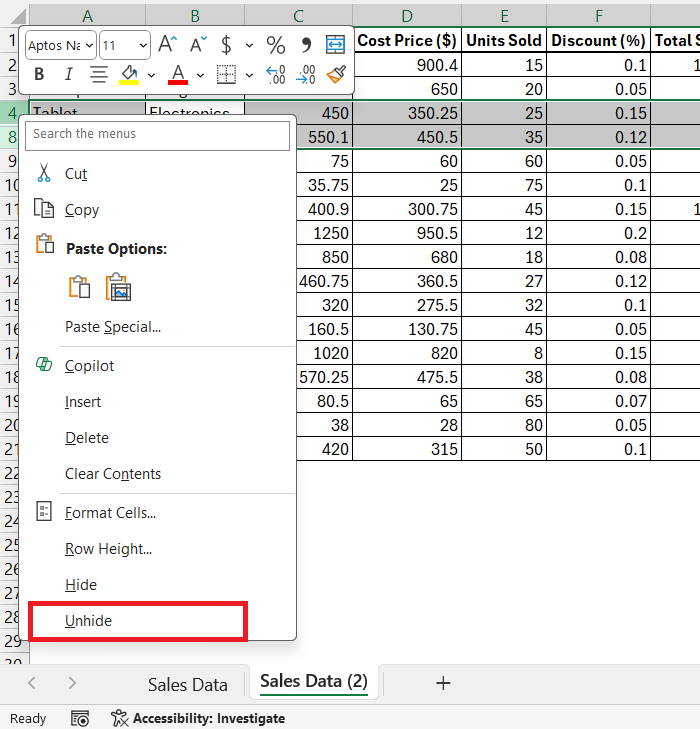
Task: Increase decimal places
Action: pos(276,74)
